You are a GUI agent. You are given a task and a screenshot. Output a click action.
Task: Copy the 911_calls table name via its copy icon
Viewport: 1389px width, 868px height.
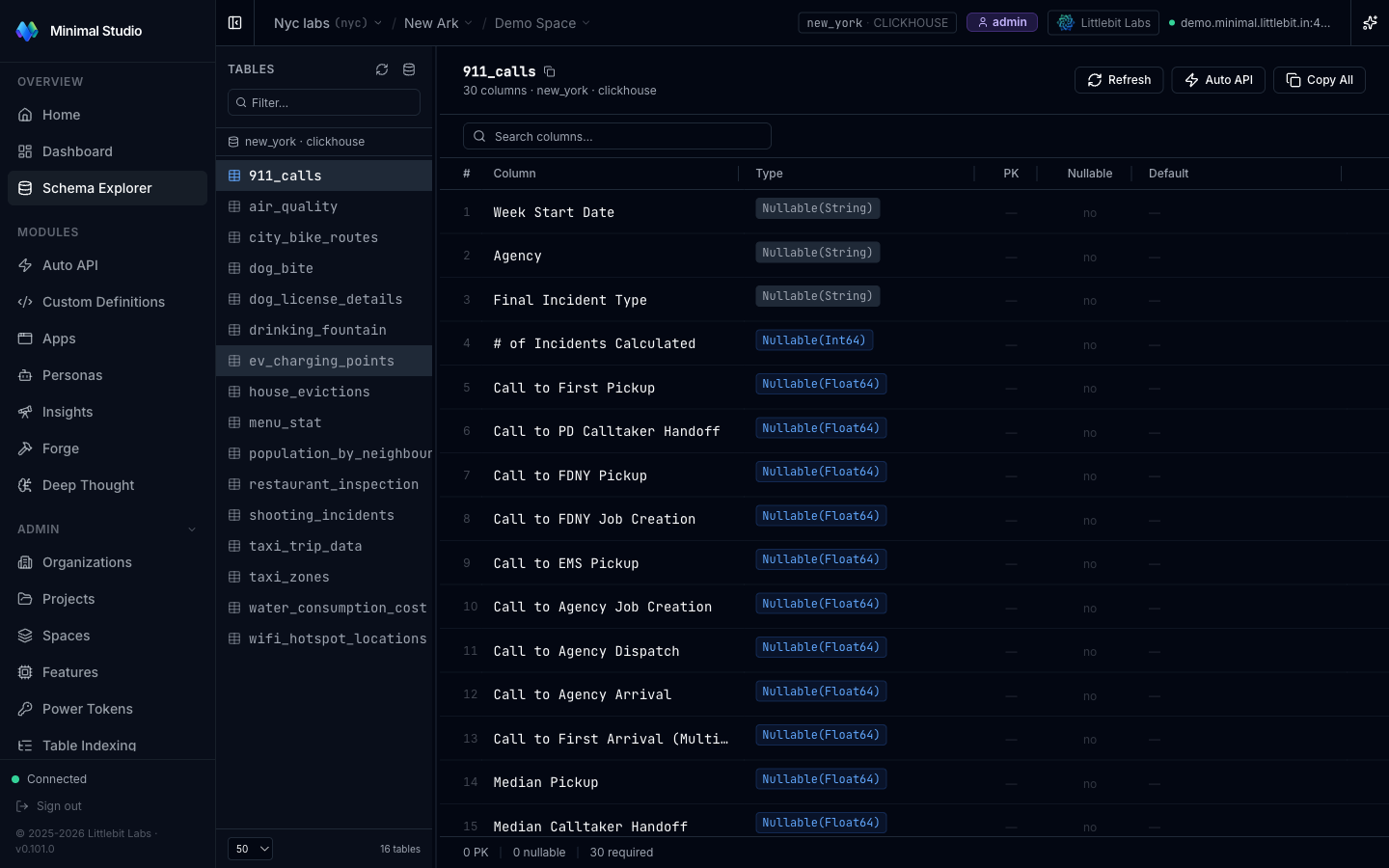549,71
